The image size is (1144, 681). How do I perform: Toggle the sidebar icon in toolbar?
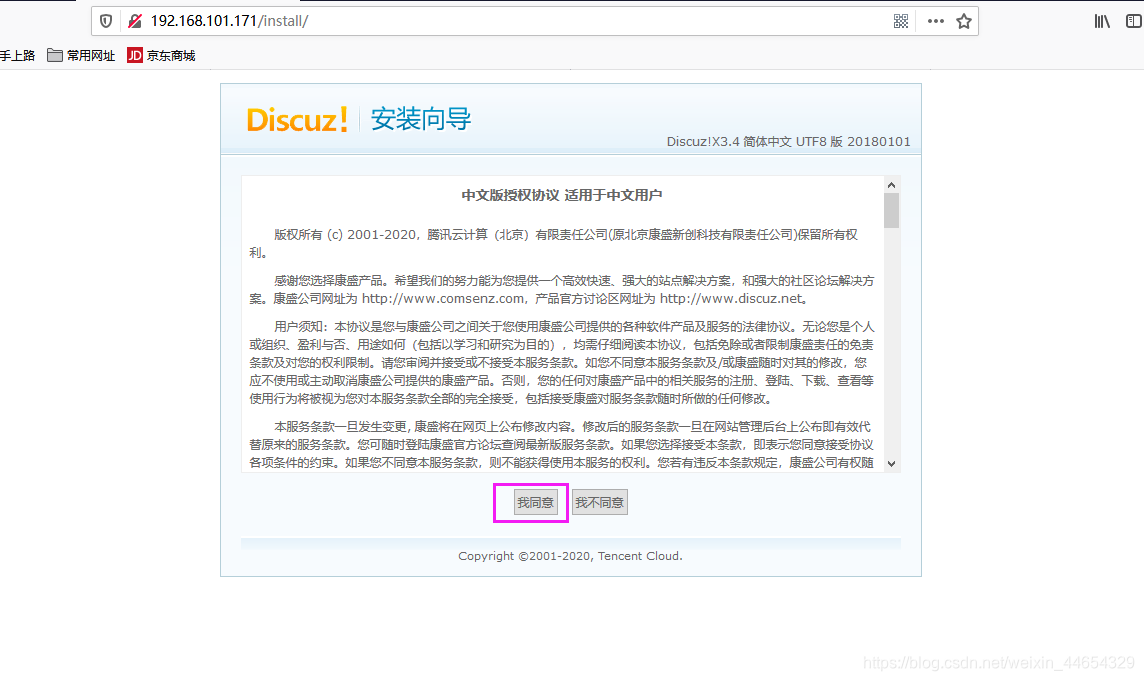click(1134, 21)
